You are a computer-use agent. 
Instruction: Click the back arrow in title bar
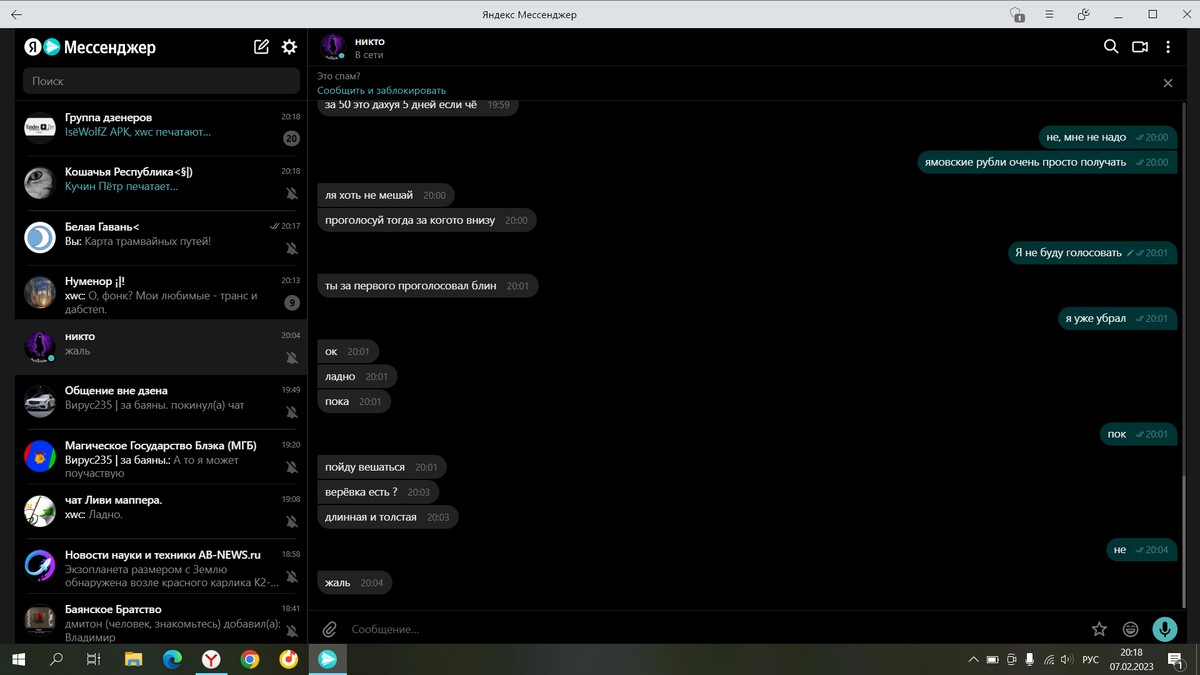coord(17,15)
